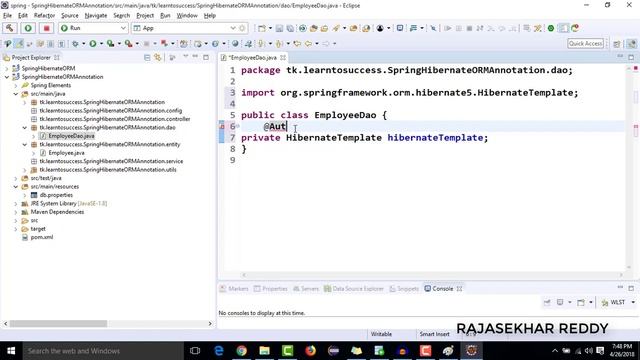Screen dimensions: 640x360
Task: Toggle Link with Editor in Project Explorer
Action: click(x=158, y=58)
